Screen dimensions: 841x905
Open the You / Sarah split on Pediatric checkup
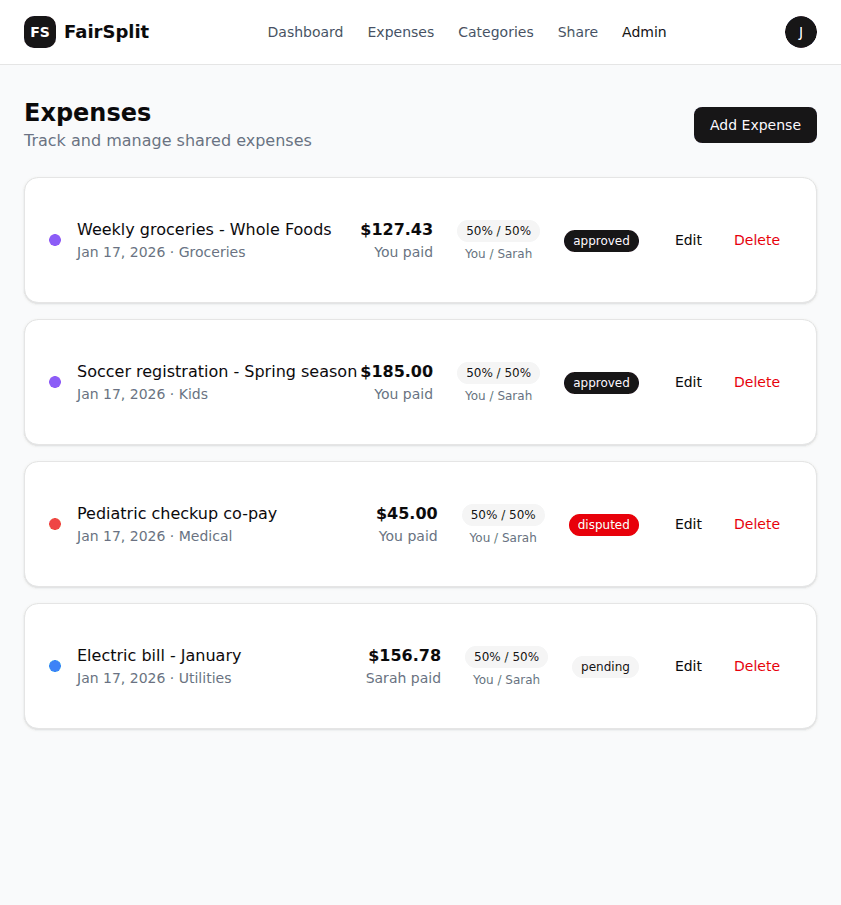click(x=503, y=515)
